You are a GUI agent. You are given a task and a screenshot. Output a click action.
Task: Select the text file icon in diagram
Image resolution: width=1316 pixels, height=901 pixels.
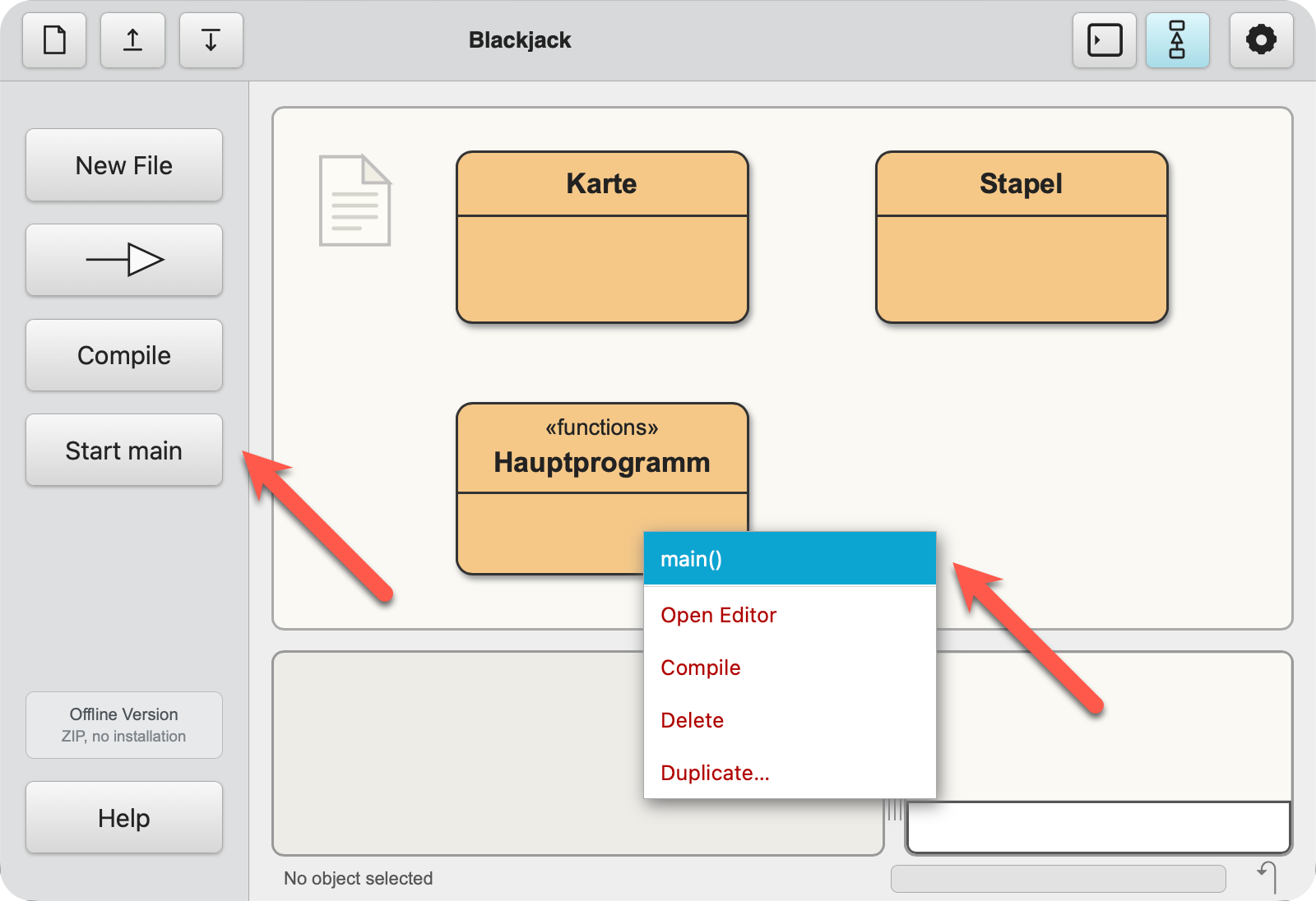pos(355,201)
